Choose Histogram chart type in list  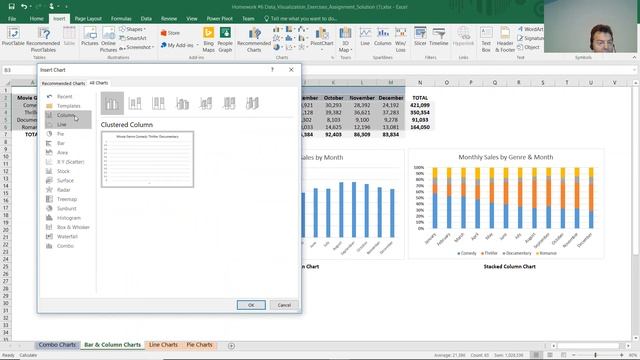coord(68,218)
